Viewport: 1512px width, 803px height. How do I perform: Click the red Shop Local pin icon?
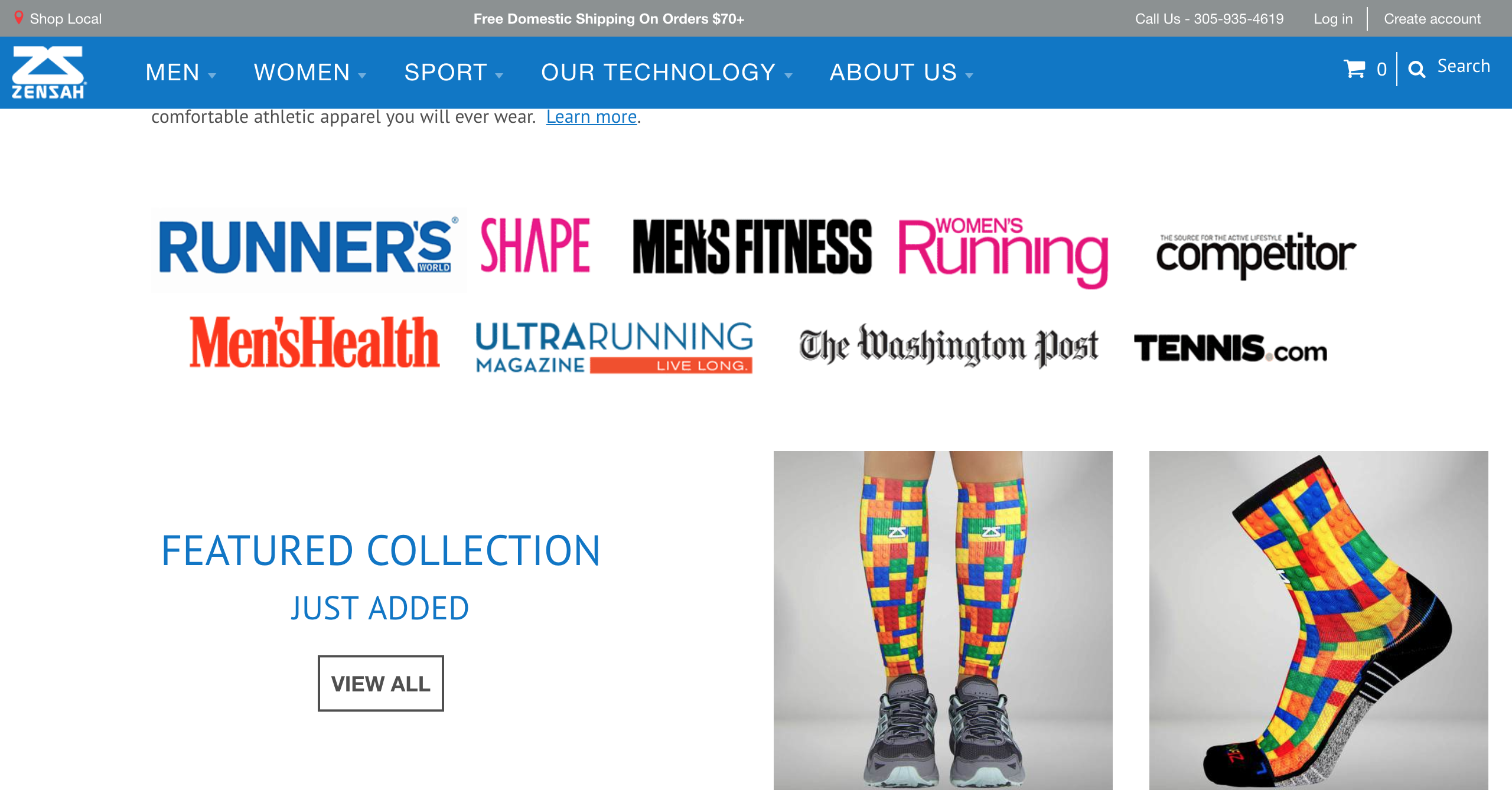pos(19,18)
